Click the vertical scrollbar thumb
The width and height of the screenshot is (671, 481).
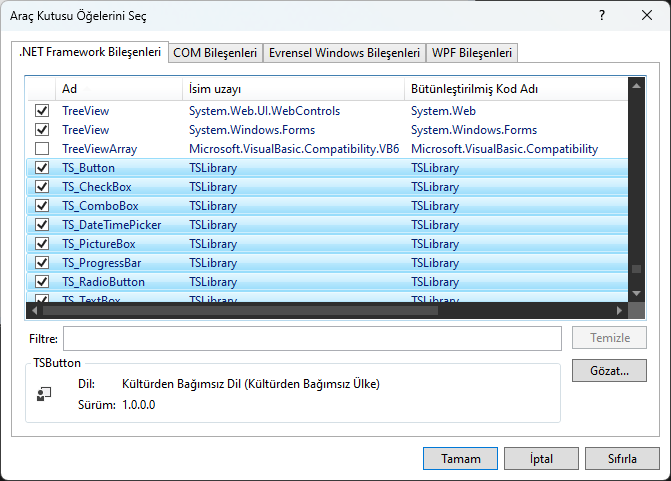(x=636, y=270)
